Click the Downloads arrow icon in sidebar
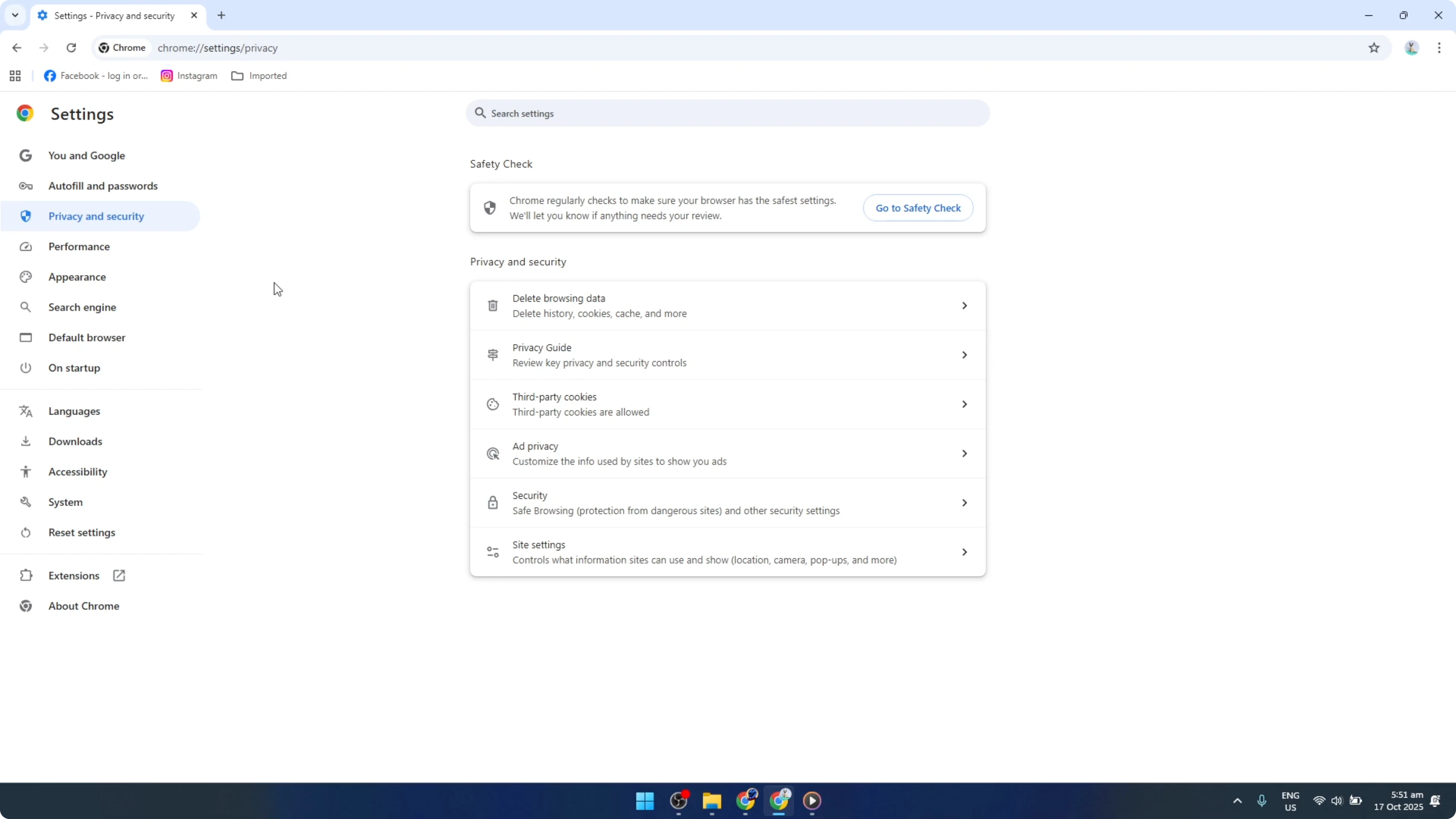Viewport: 1456px width, 819px height. (x=25, y=442)
